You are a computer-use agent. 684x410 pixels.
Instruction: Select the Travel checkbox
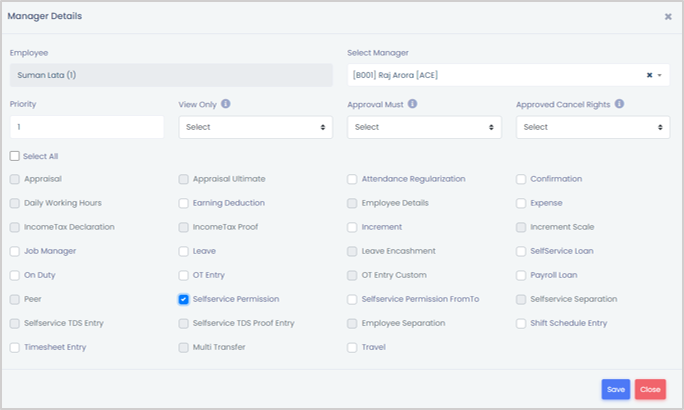point(353,347)
